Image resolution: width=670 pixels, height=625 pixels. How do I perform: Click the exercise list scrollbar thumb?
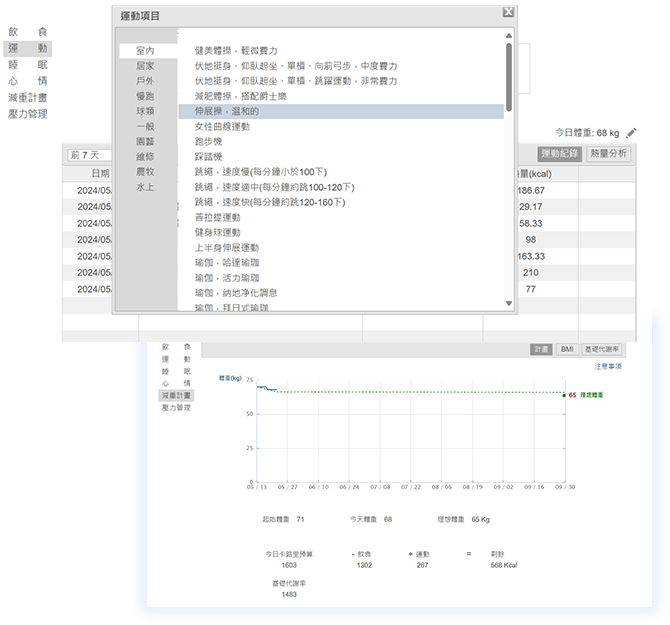pos(508,75)
